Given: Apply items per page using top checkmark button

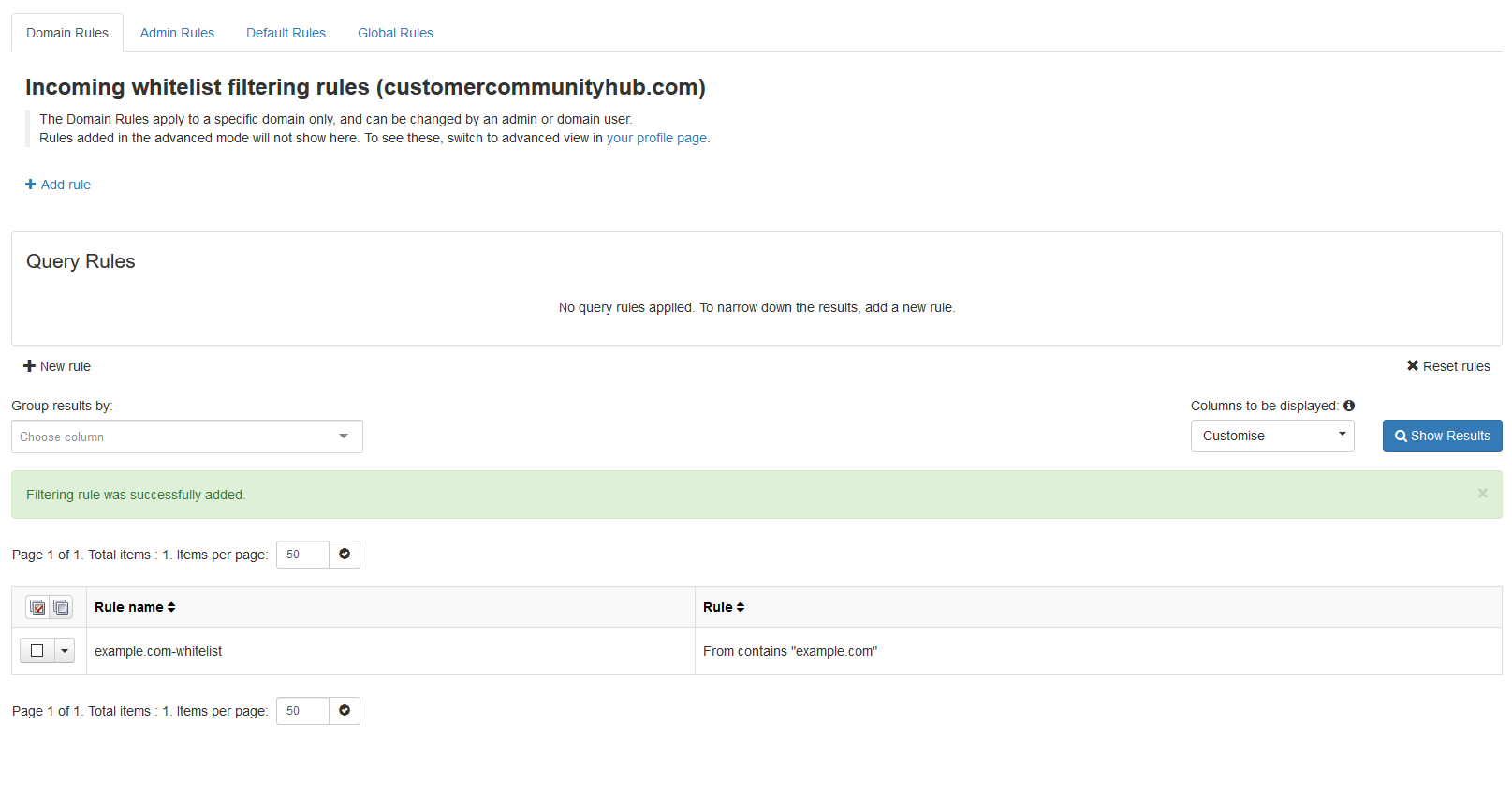Looking at the screenshot, I should (x=345, y=555).
